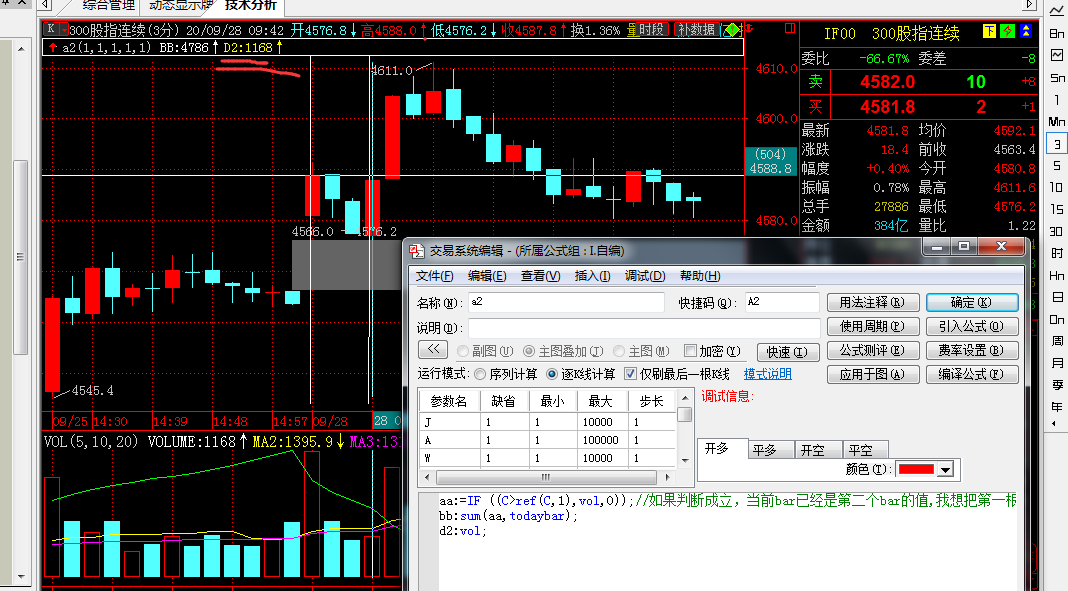
Task: Open 模式说明 link
Action: coord(767,374)
